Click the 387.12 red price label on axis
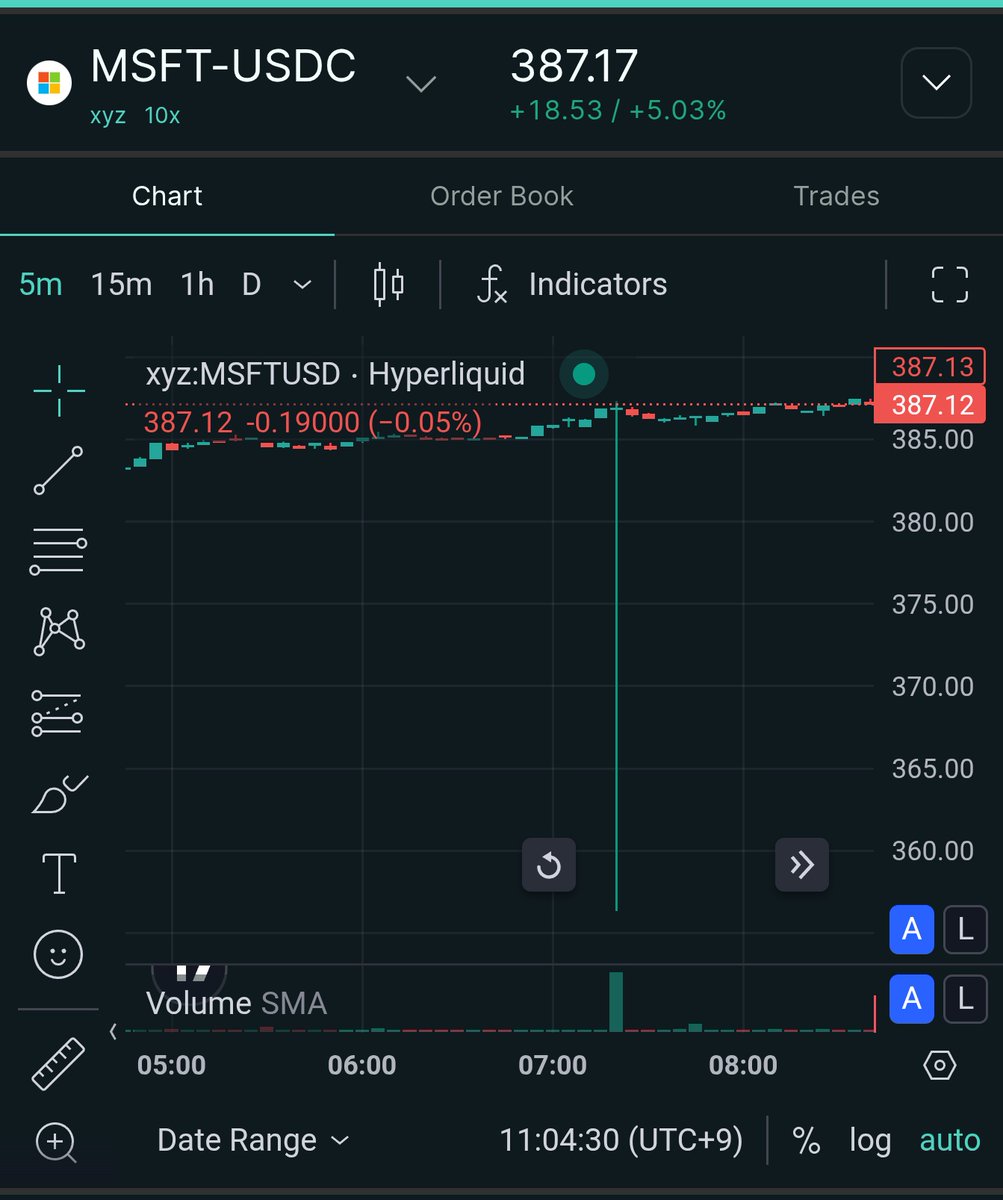This screenshot has height=1200, width=1003. (x=930, y=405)
